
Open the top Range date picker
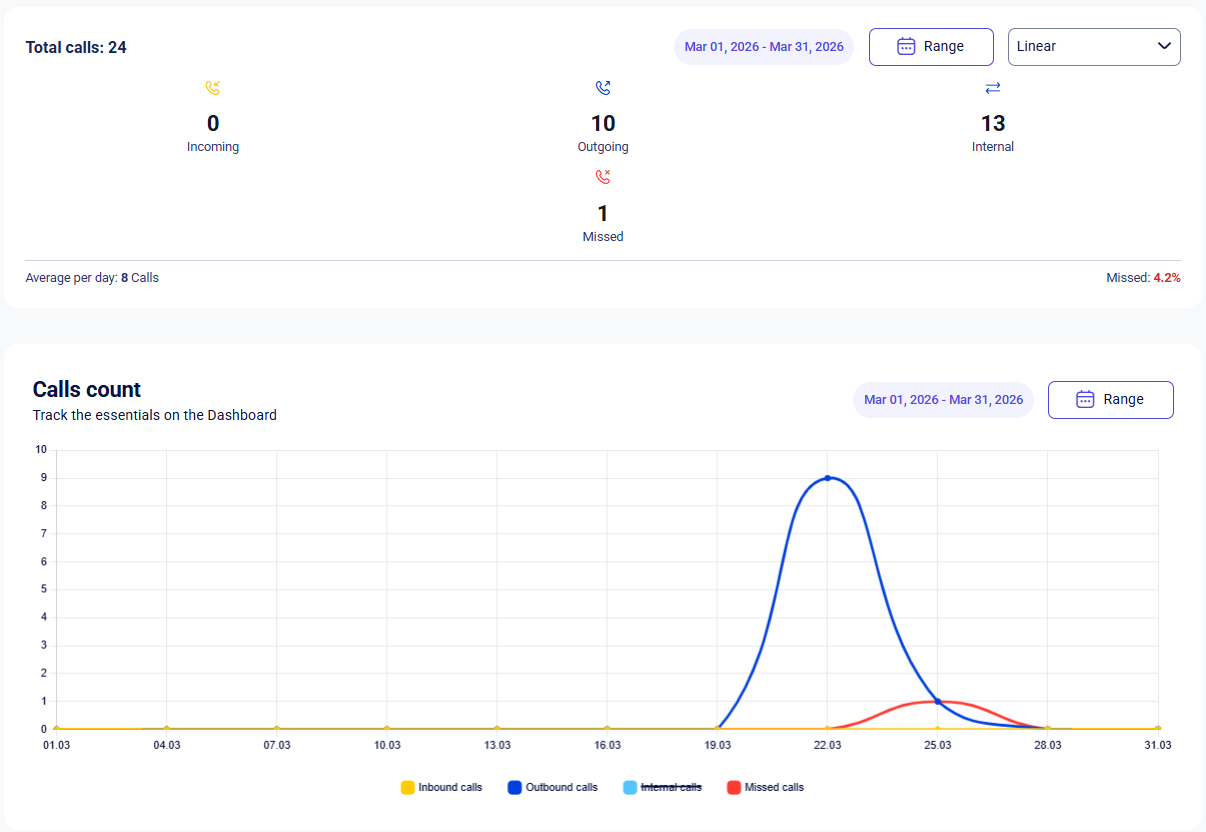931,47
